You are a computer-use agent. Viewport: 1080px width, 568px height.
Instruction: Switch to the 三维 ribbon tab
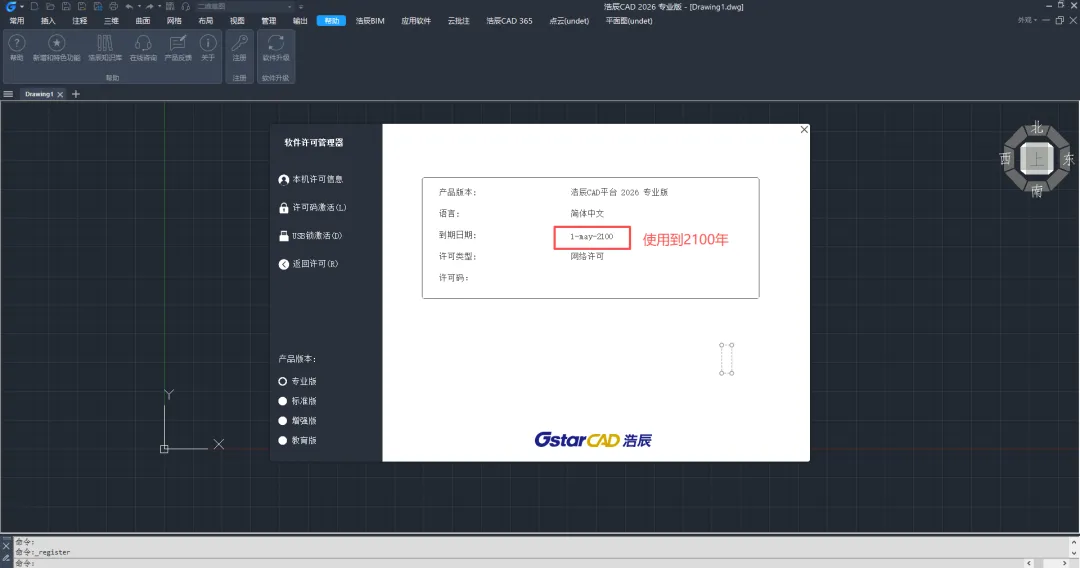tap(111, 21)
